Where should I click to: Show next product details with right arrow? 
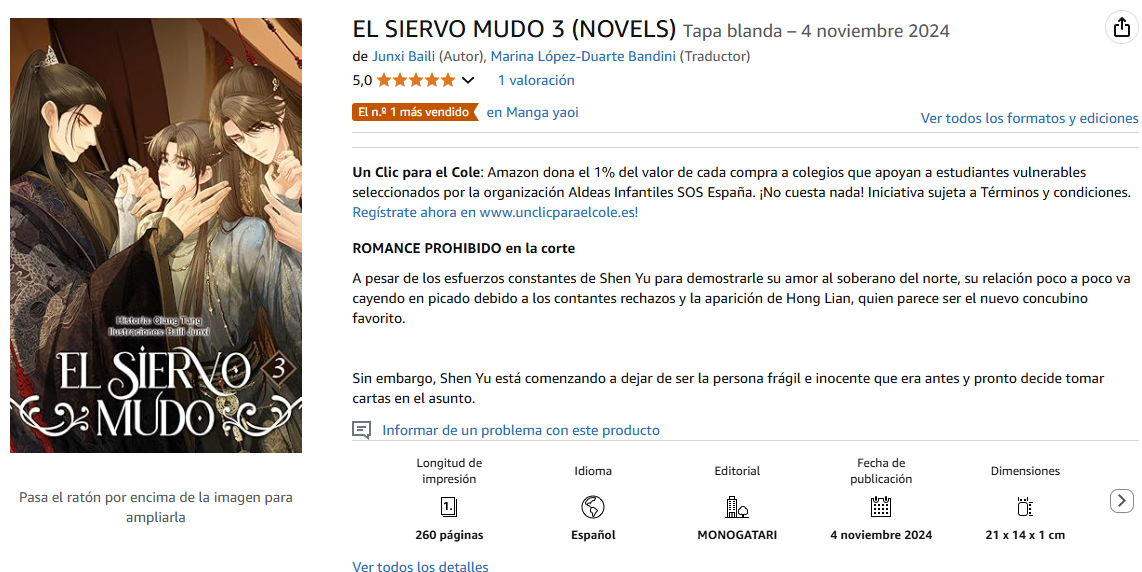[x=1122, y=501]
